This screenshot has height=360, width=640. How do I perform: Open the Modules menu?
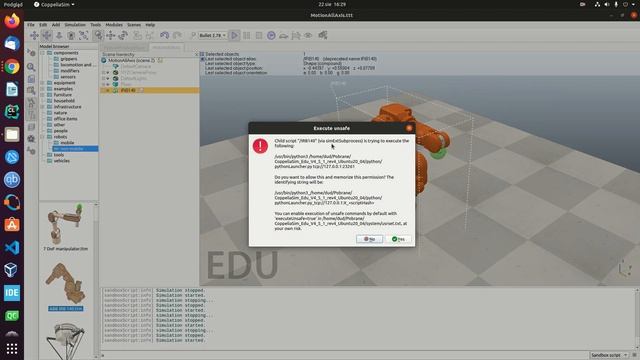click(x=114, y=25)
